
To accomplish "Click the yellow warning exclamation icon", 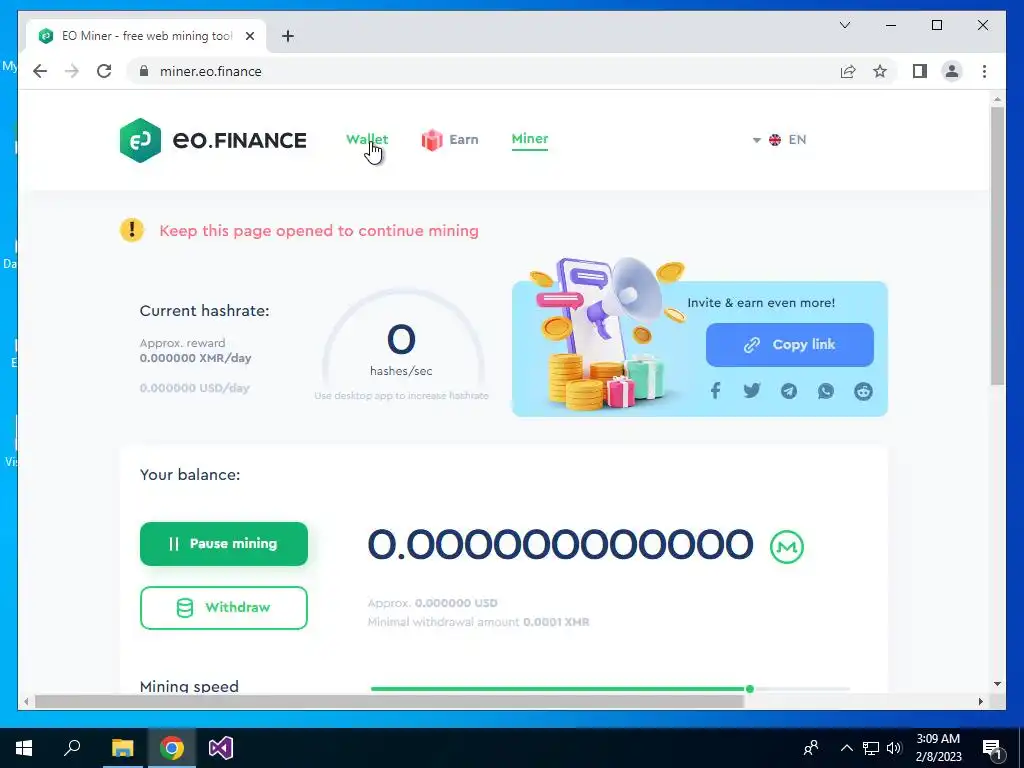I will point(131,230).
